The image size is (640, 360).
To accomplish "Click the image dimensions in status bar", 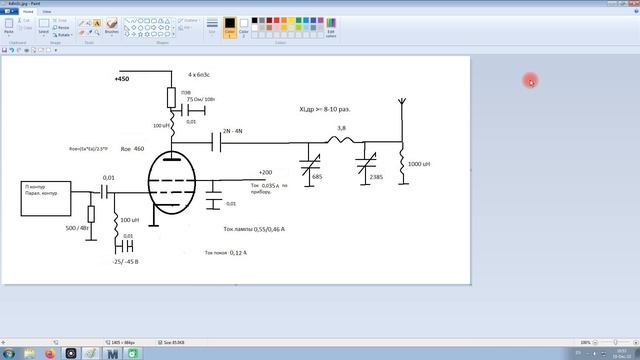I will pos(120,342).
